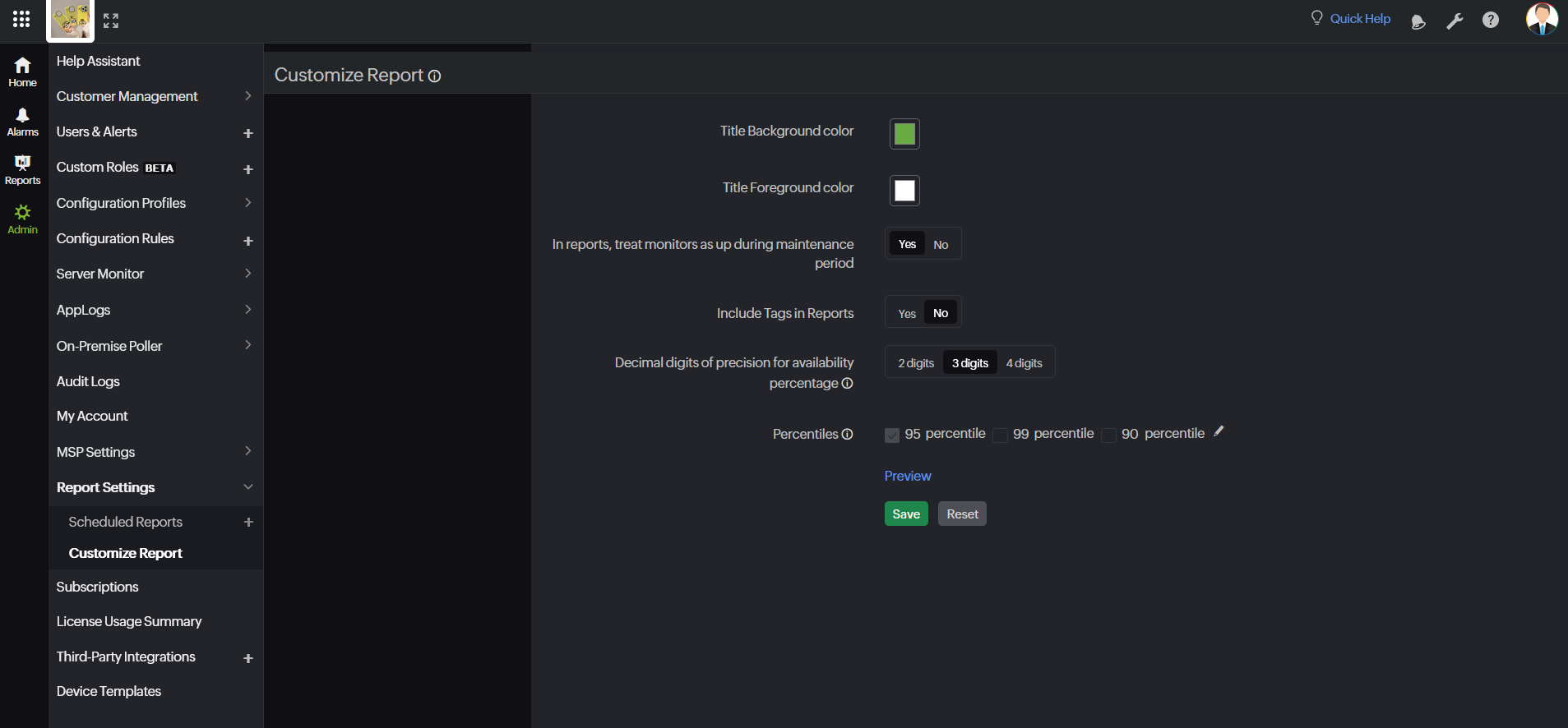The image size is (1568, 728).
Task: Click the Admin gear icon
Action: click(22, 219)
